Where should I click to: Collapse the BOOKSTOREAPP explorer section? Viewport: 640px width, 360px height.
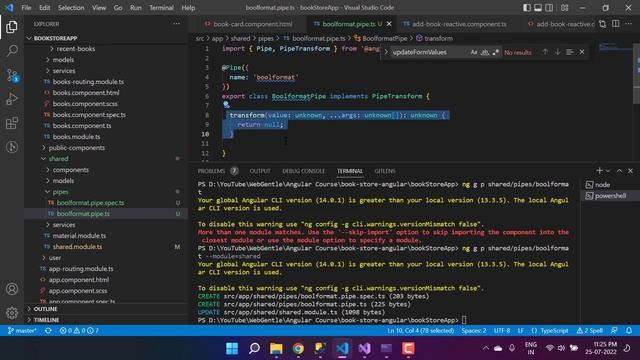pyautogui.click(x=55, y=38)
